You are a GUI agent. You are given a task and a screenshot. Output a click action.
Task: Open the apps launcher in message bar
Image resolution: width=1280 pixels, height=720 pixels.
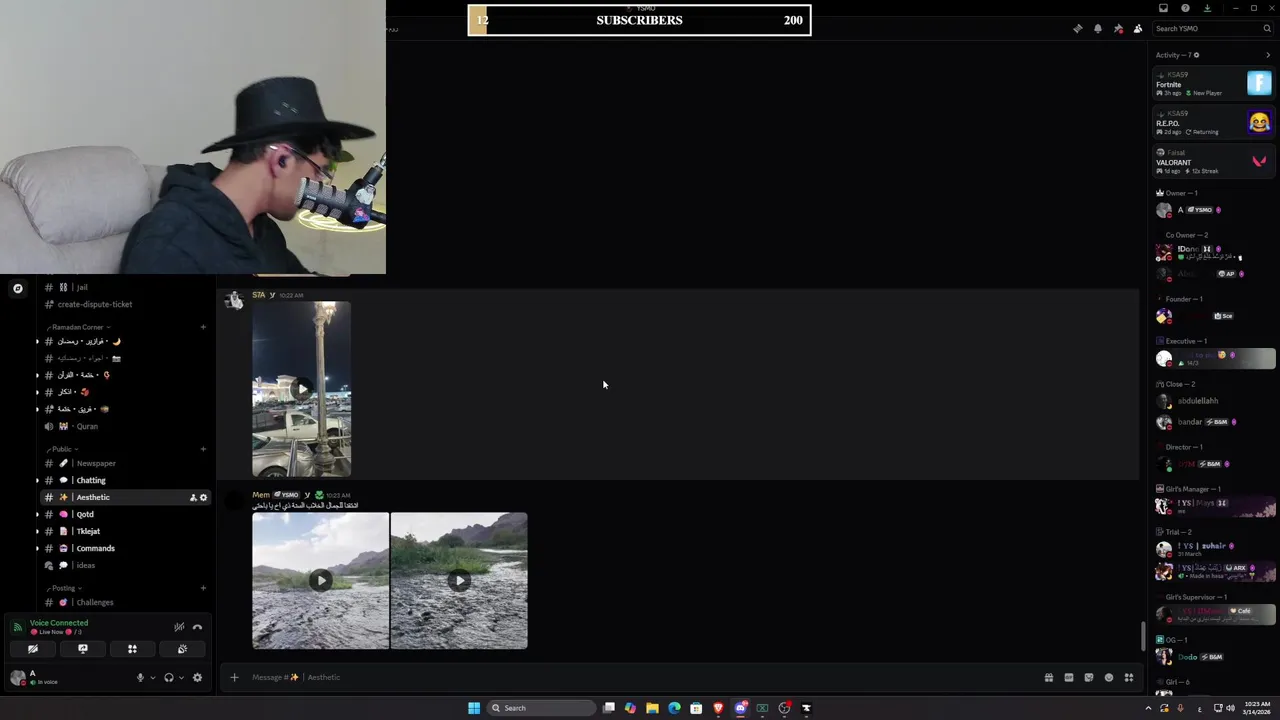(x=1128, y=677)
